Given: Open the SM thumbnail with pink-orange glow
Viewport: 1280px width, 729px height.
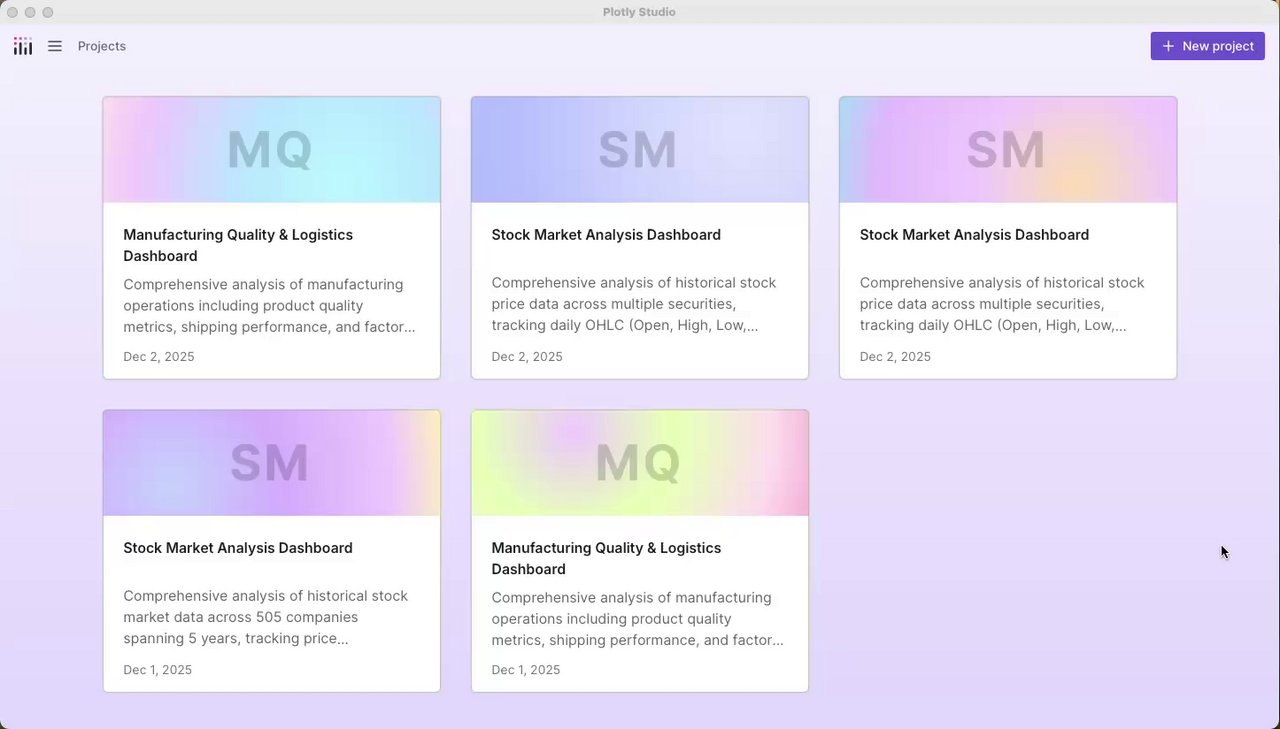Looking at the screenshot, I should point(1007,150).
